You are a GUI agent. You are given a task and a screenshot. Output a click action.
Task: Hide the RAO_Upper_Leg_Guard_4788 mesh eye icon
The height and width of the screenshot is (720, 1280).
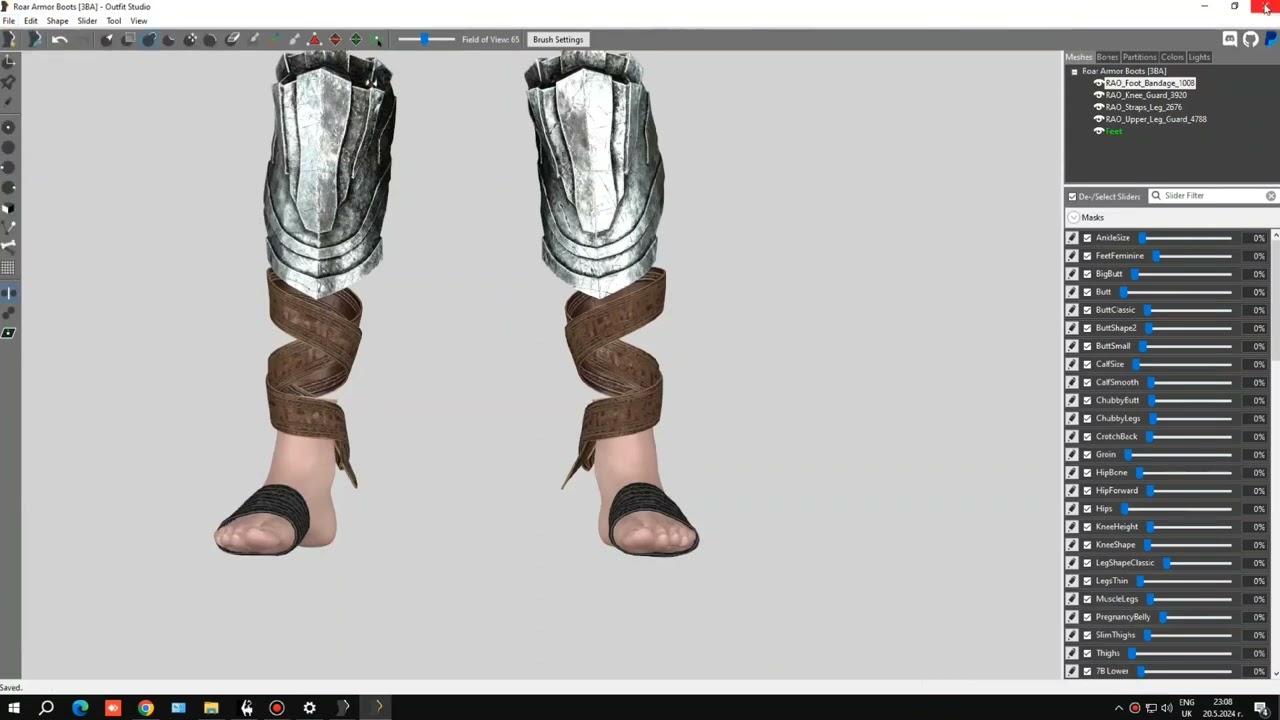(1099, 119)
